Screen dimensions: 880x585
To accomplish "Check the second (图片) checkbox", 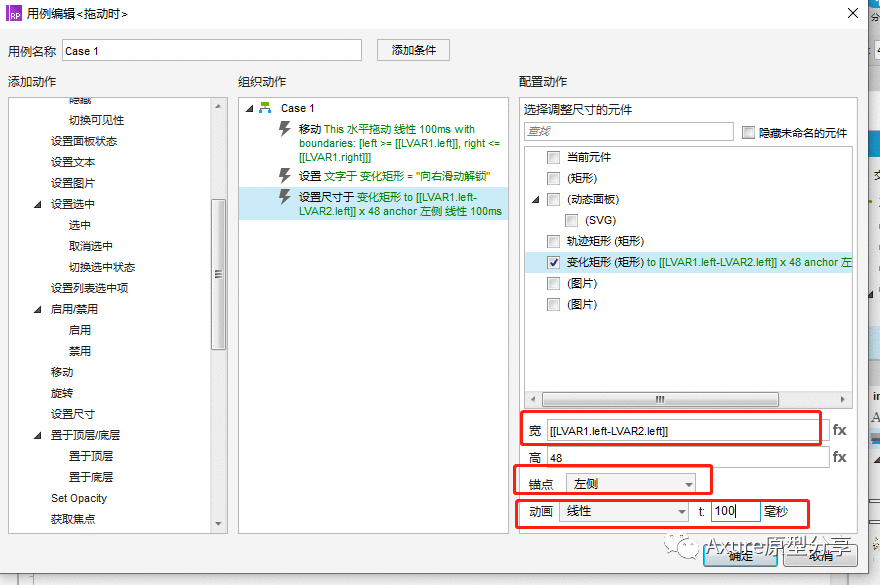I will [553, 304].
